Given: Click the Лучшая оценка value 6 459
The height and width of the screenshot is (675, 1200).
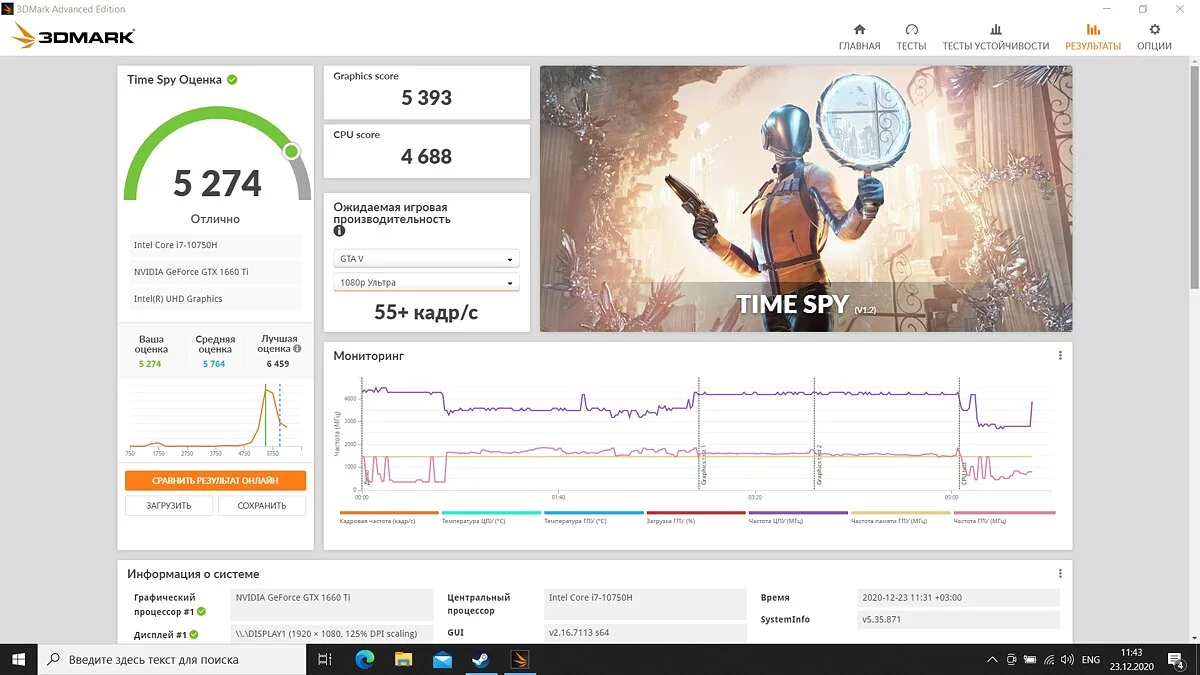Looking at the screenshot, I should pyautogui.click(x=277, y=364).
